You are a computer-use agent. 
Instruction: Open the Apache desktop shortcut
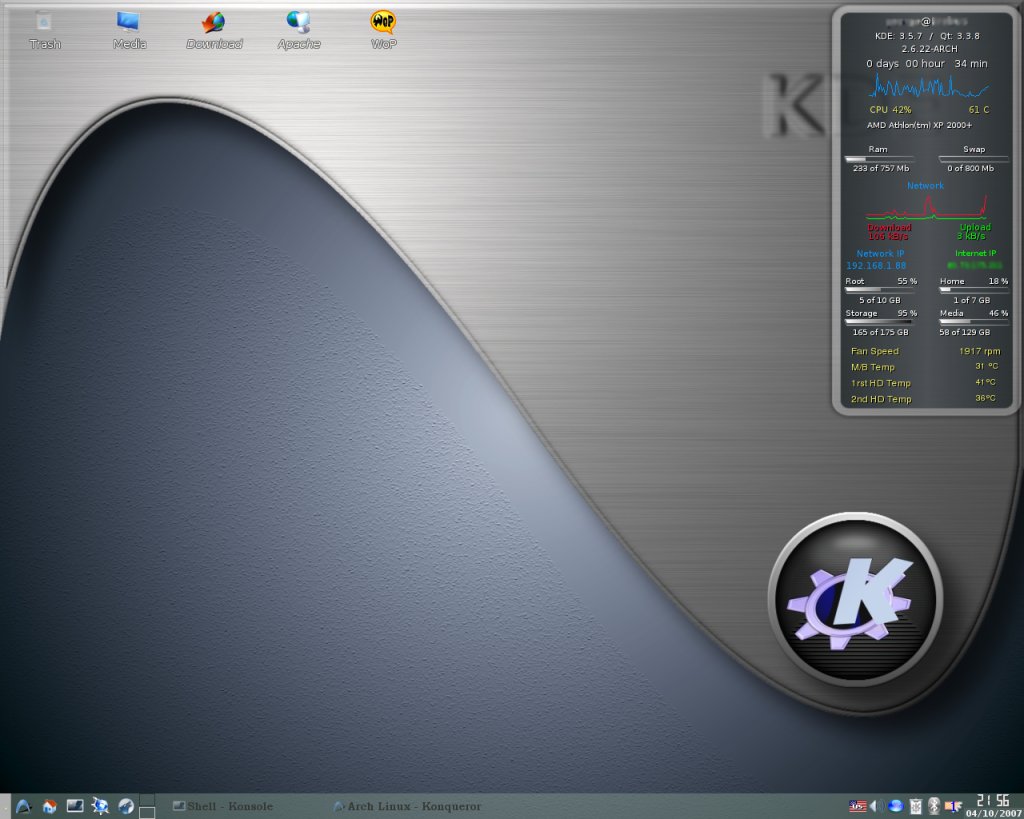pyautogui.click(x=298, y=31)
